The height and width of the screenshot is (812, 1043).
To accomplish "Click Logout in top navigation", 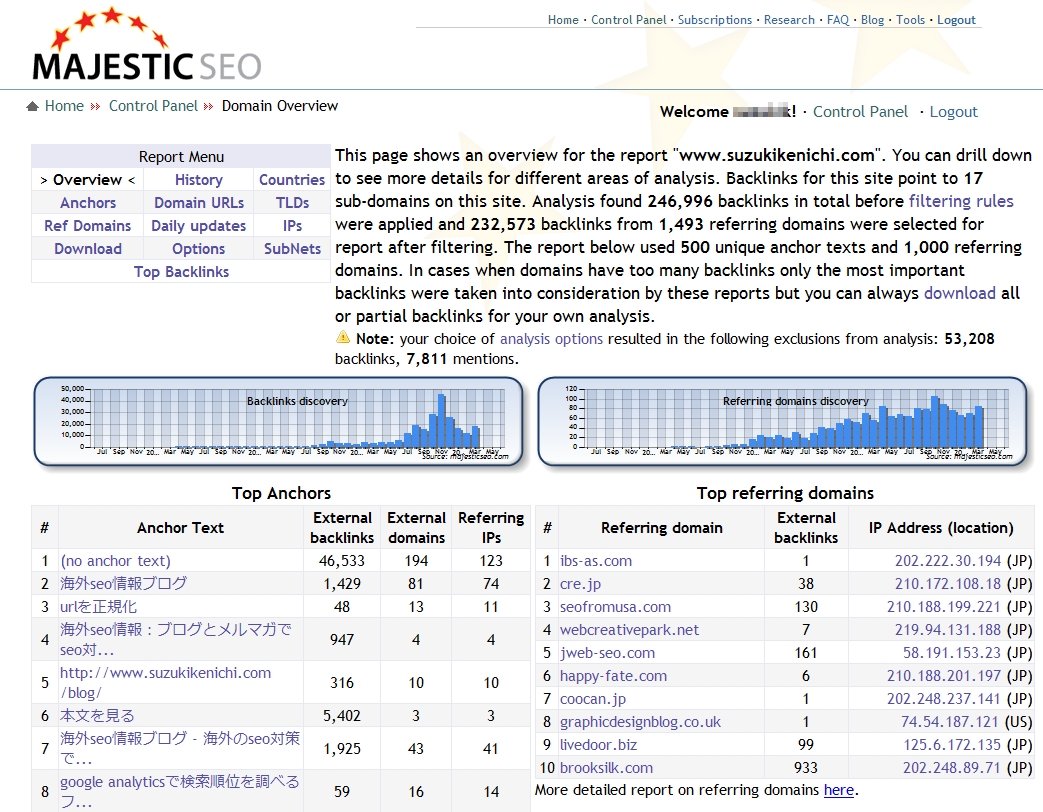I will [x=956, y=20].
